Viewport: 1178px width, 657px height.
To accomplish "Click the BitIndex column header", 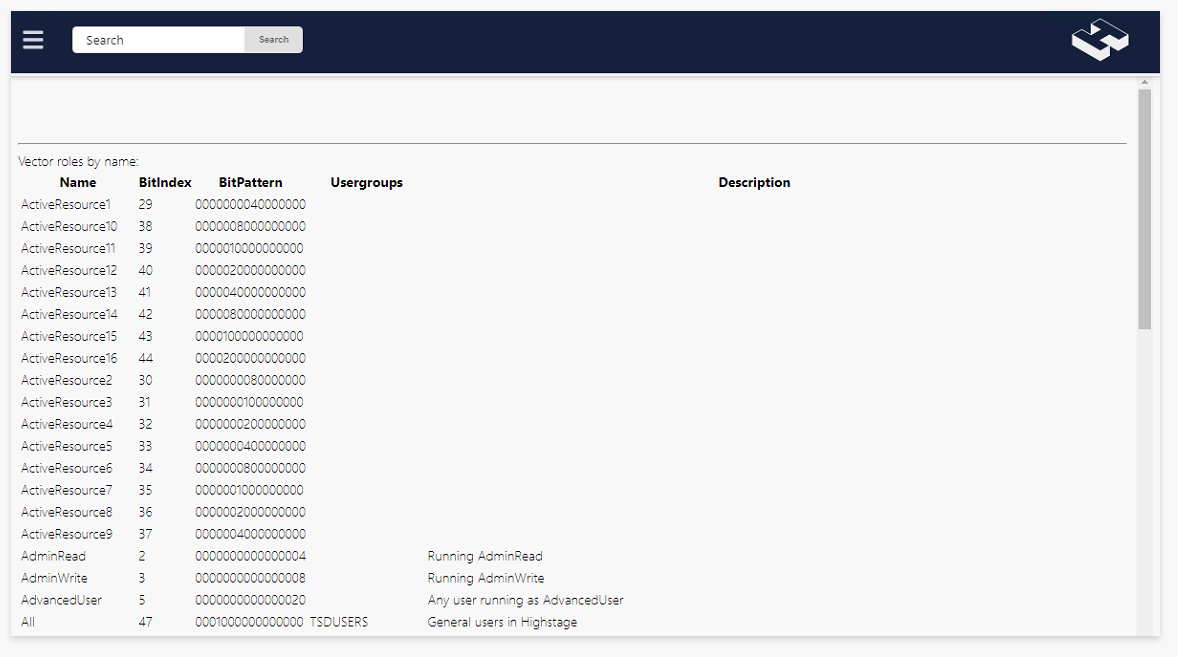I will [x=165, y=182].
